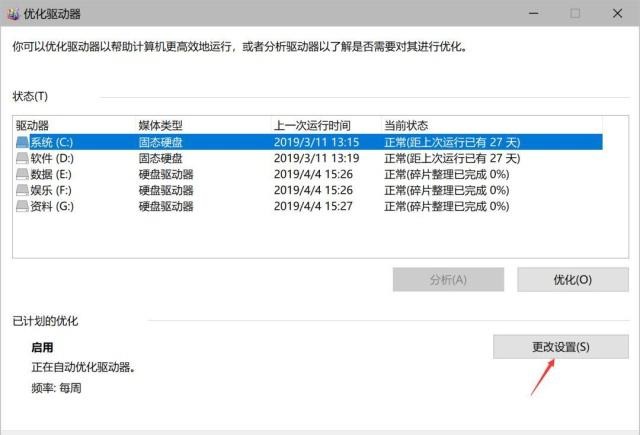Click 固态硬盘 media type for 软件 (D:)
This screenshot has height=435, width=640.
click(160, 158)
